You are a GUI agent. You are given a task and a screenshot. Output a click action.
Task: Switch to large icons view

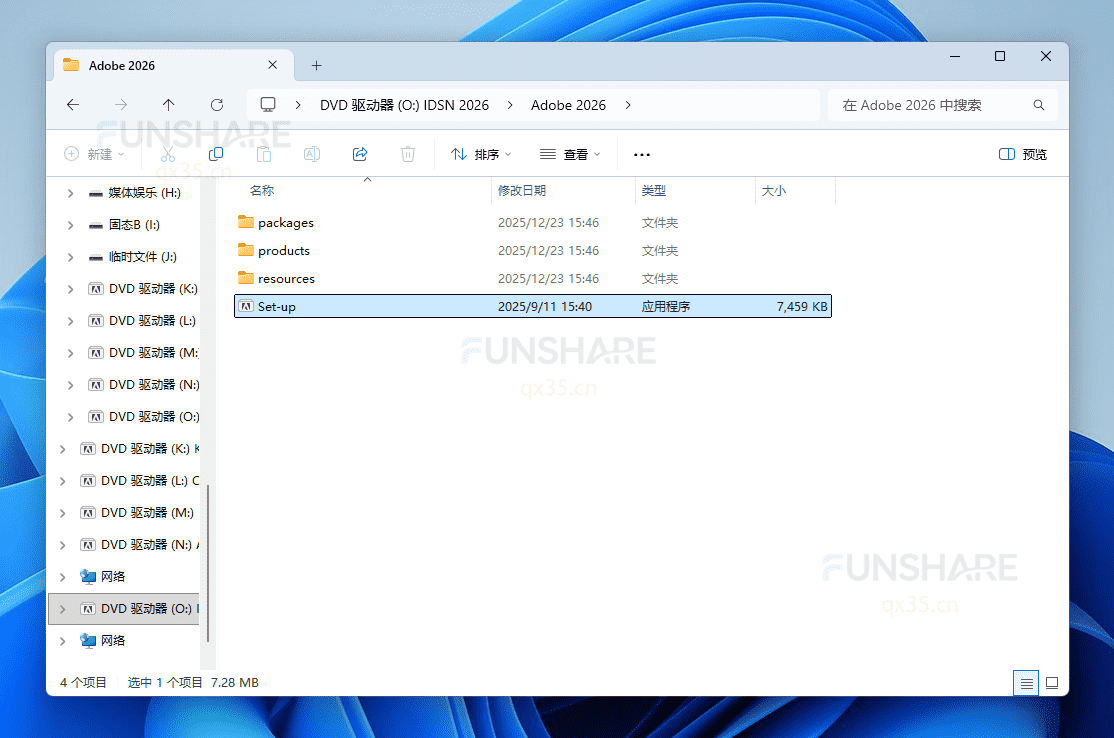click(1051, 683)
